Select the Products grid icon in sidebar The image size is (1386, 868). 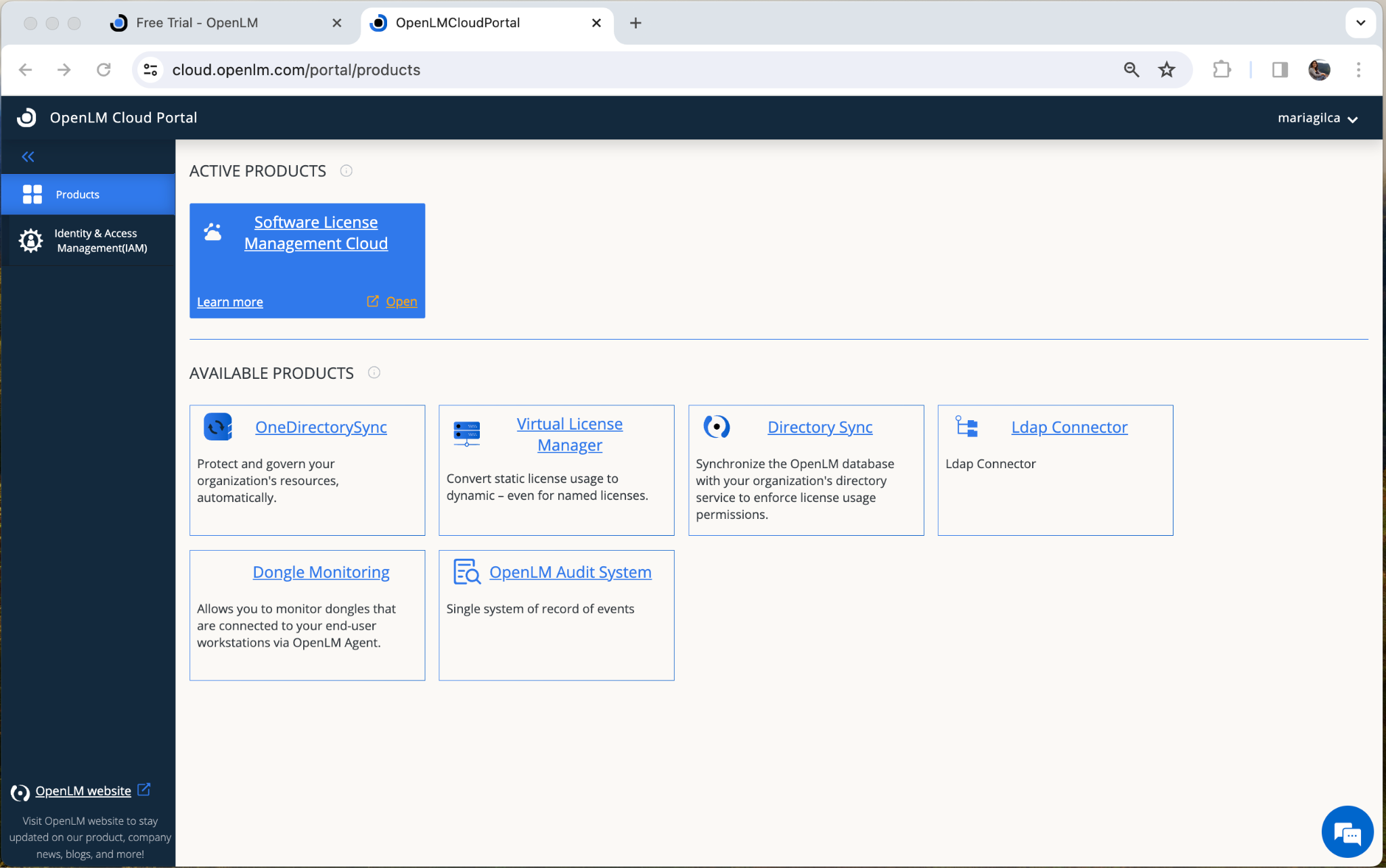click(32, 194)
